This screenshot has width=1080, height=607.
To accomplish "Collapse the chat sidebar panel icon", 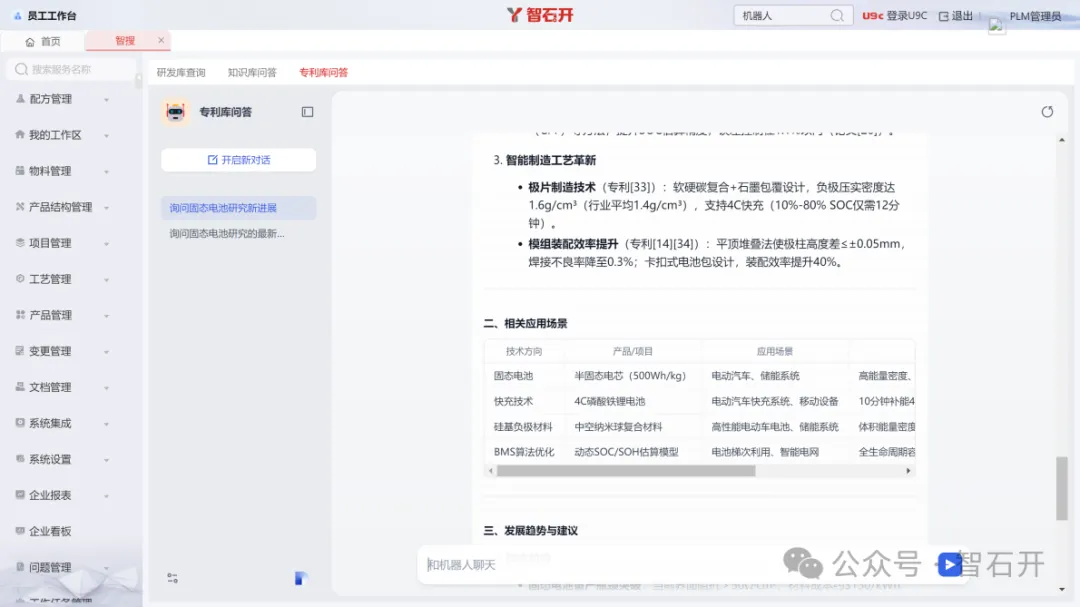I will click(x=307, y=112).
